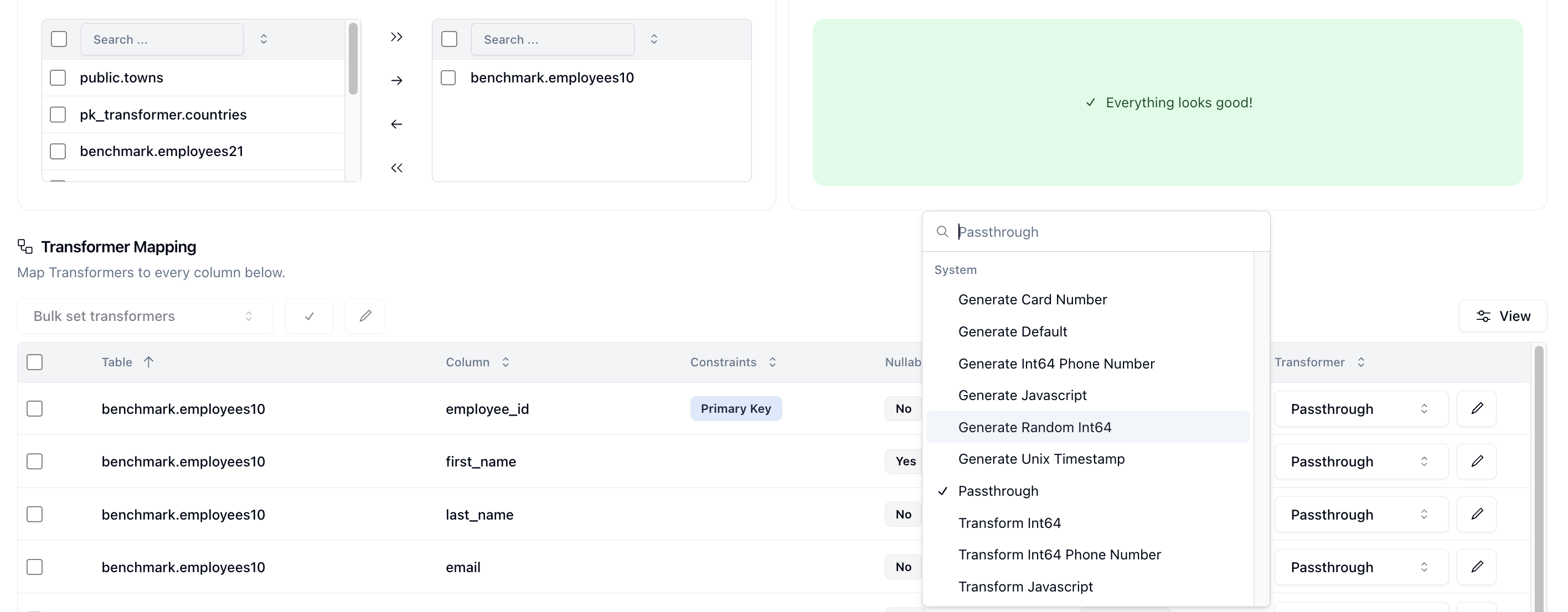Check the public.towns checkbox
The width and height of the screenshot is (1568, 612).
(x=58, y=78)
